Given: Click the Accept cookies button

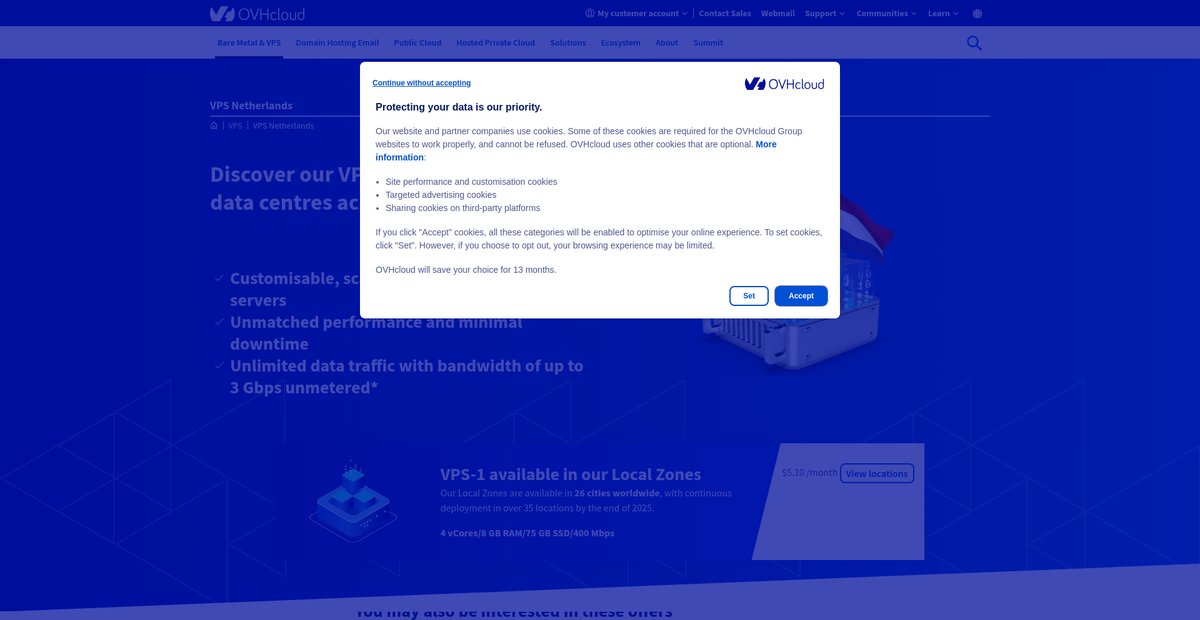Looking at the screenshot, I should (801, 296).
